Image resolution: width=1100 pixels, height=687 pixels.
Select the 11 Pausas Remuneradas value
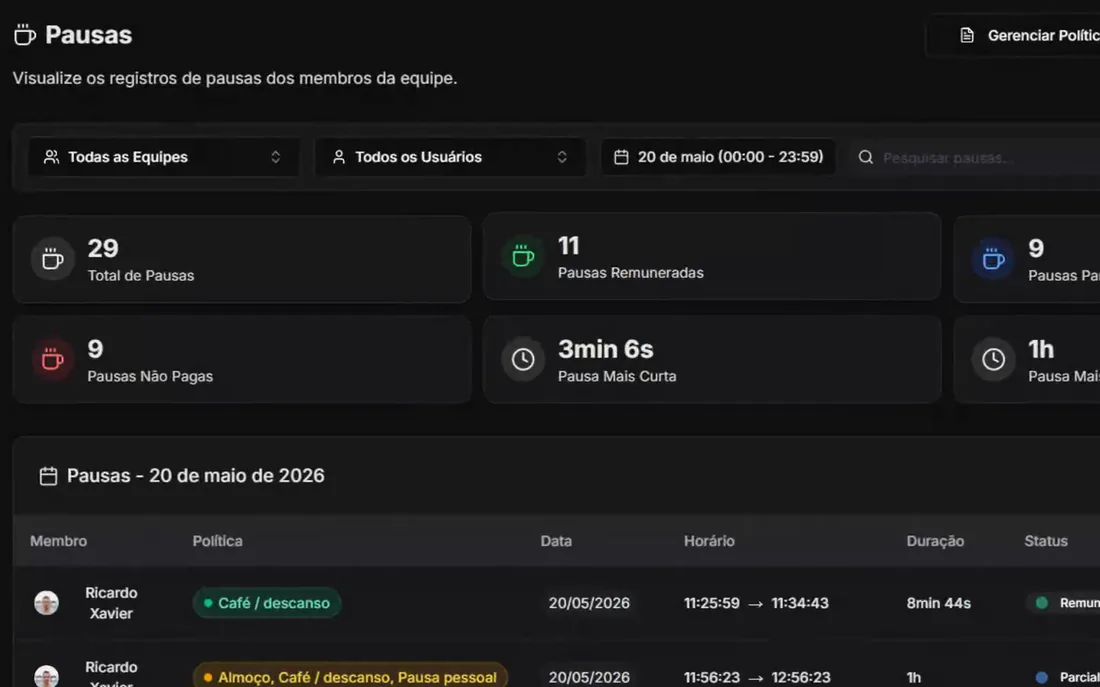pos(568,246)
